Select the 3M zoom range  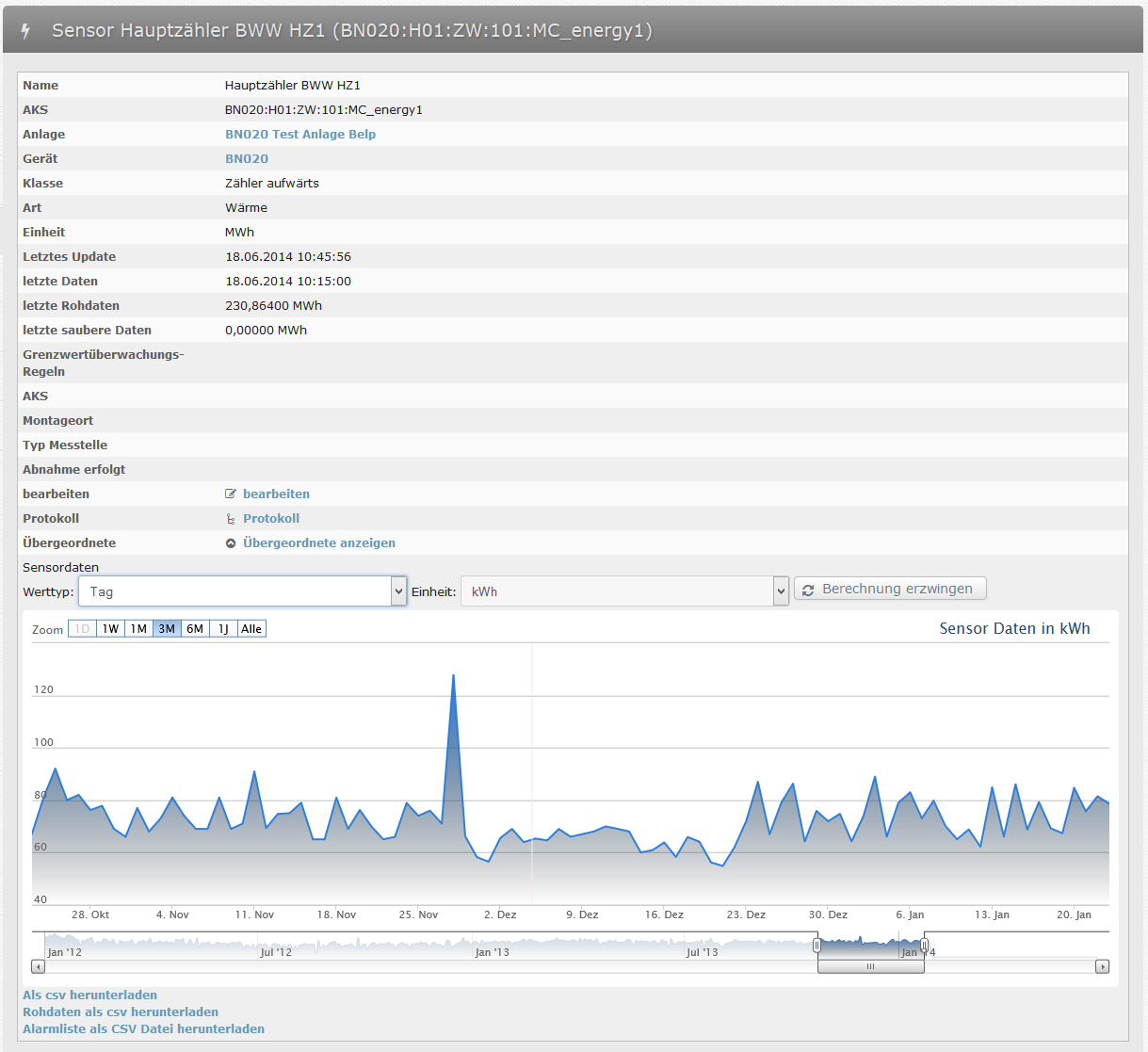pos(167,628)
